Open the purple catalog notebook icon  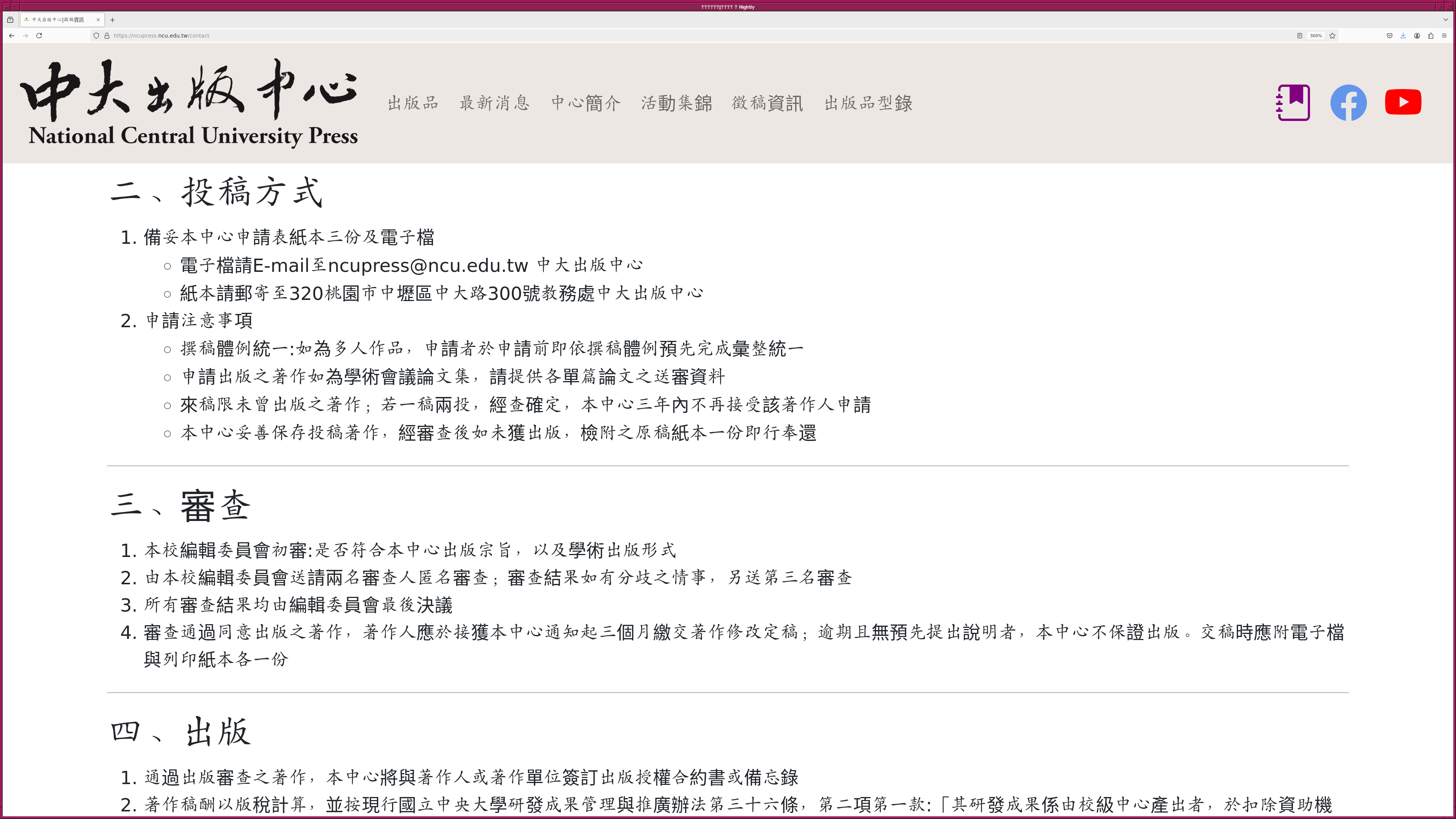coord(1293,102)
